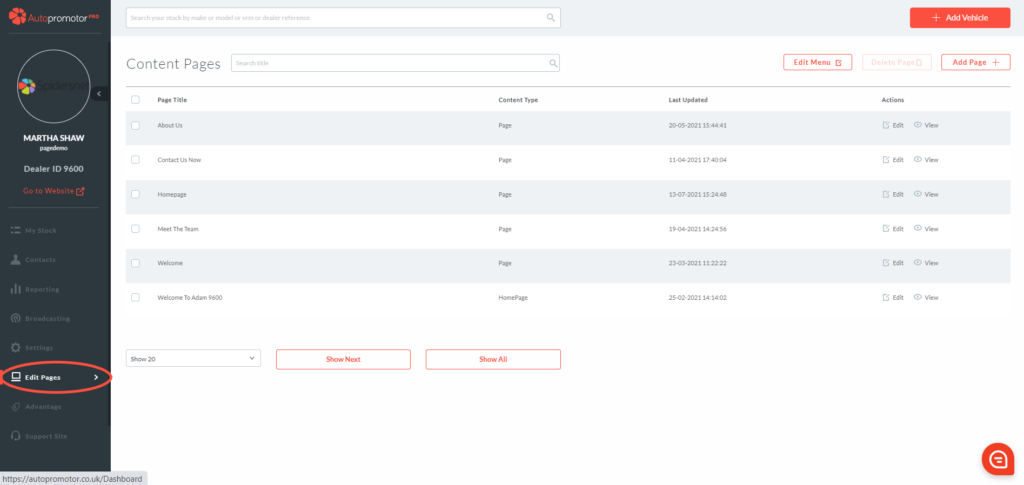
Task: Tick the select-all checkbox in table header
Action: (x=135, y=100)
